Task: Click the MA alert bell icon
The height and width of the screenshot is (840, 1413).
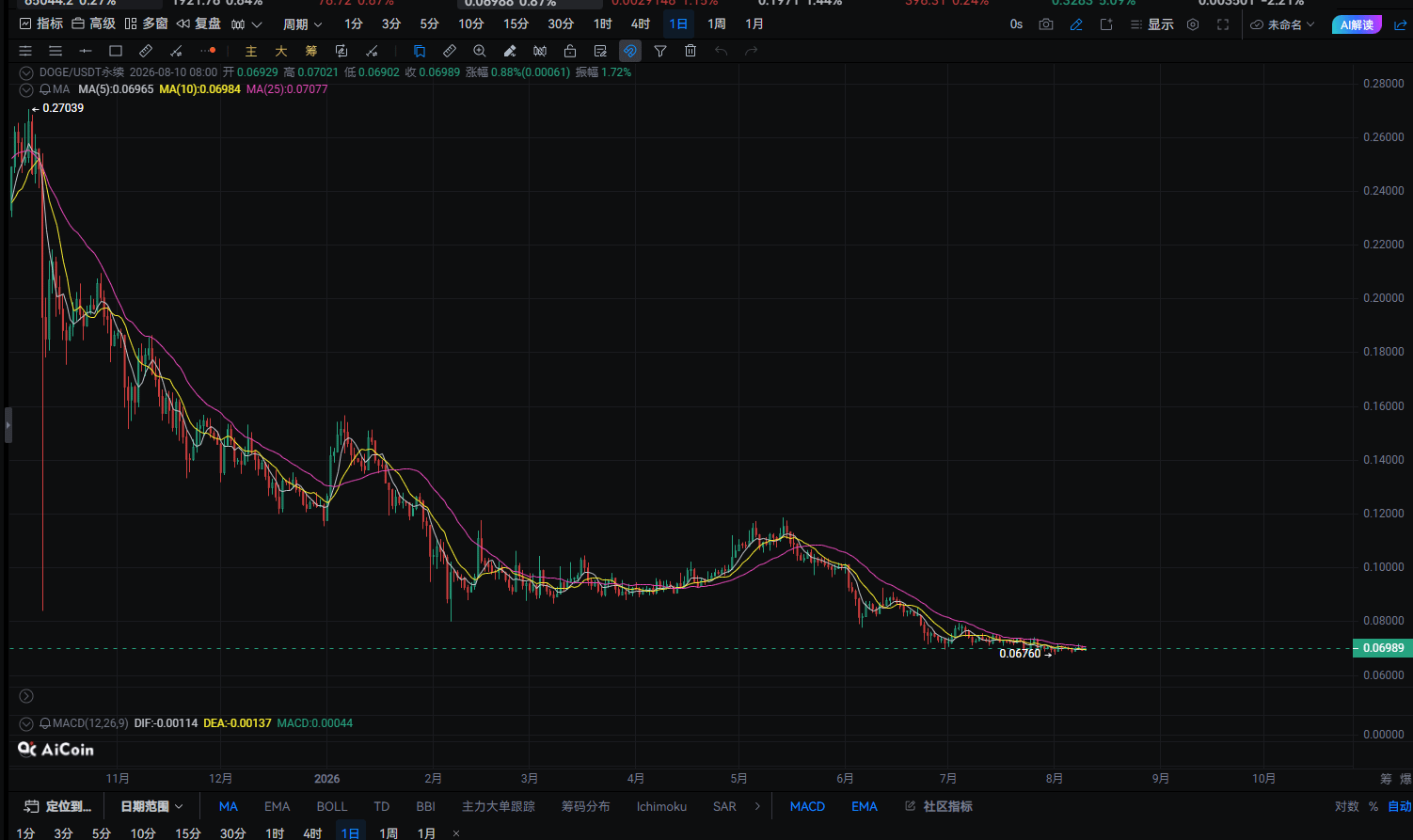Action: click(44, 89)
